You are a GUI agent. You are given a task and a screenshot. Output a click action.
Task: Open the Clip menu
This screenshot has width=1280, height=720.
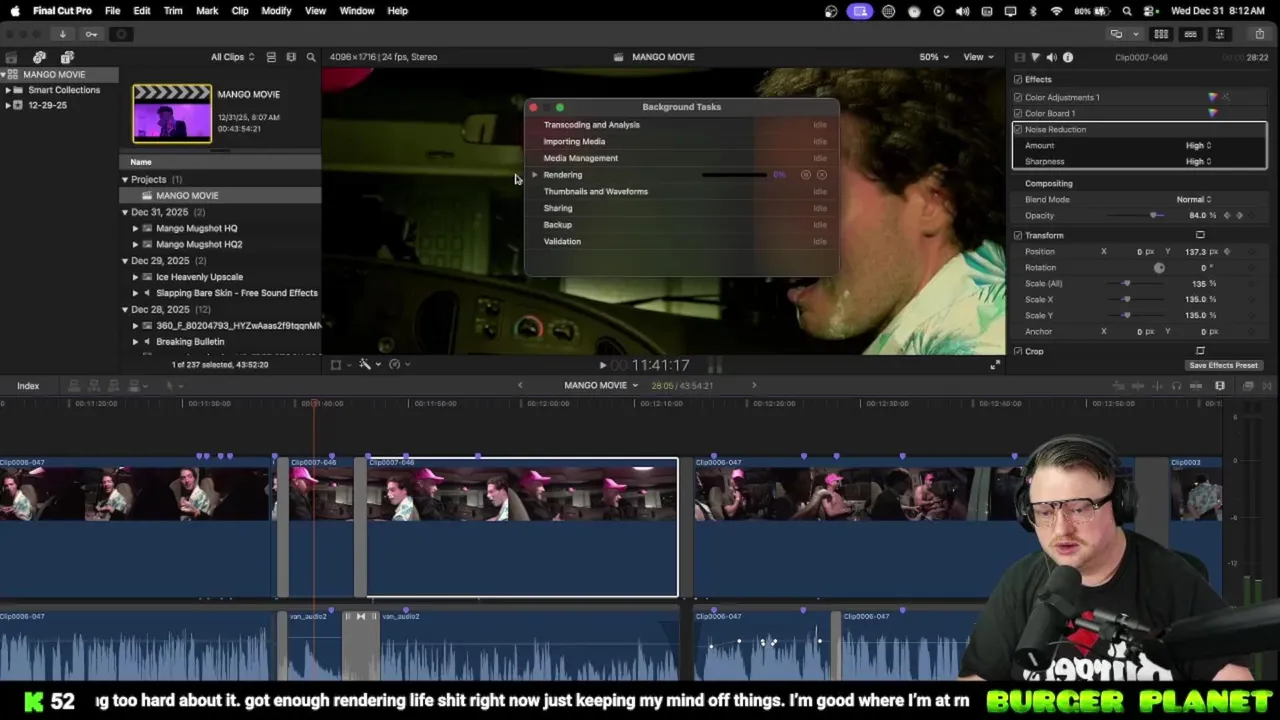coord(240,10)
